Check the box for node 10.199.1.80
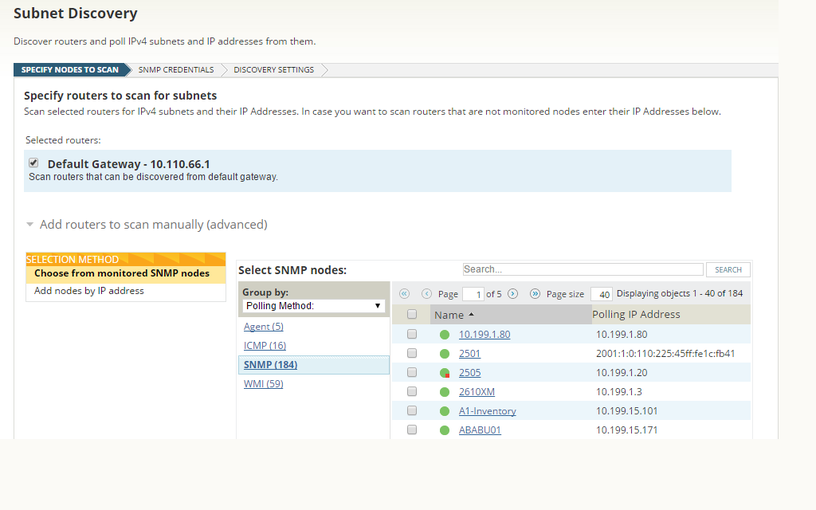816x510 pixels. (x=412, y=334)
